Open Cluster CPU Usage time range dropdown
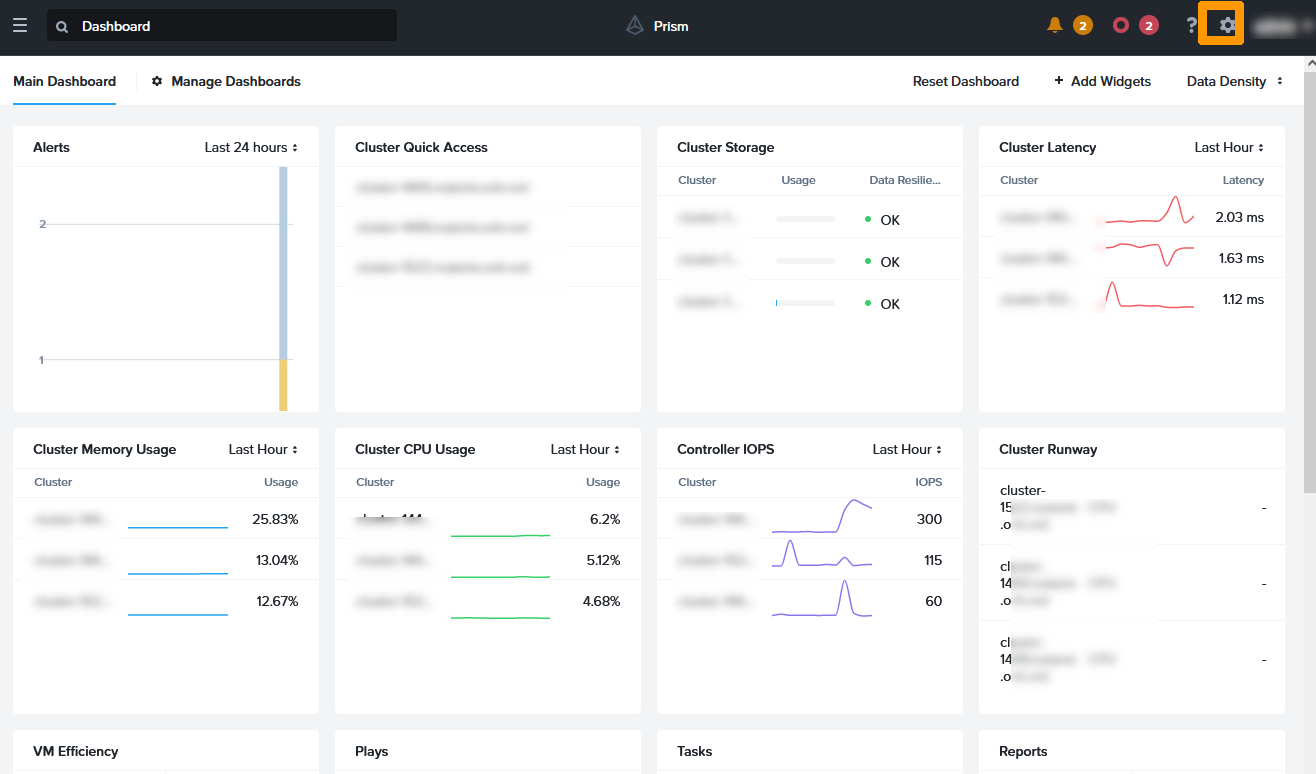 [x=585, y=449]
